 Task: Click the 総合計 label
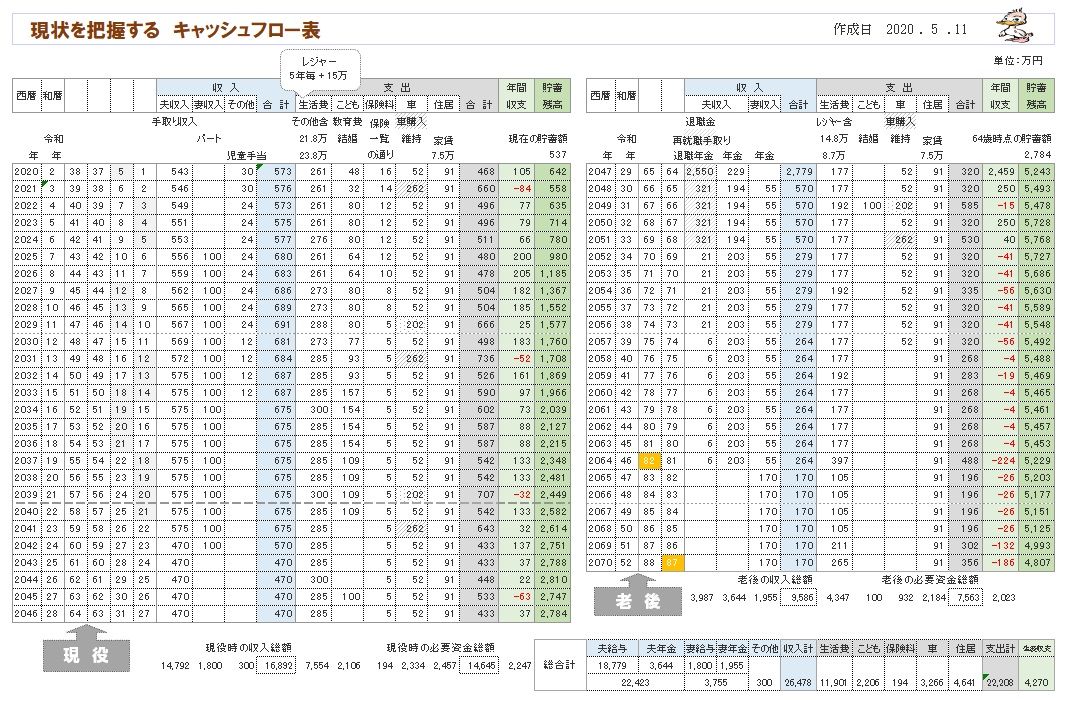click(x=559, y=665)
